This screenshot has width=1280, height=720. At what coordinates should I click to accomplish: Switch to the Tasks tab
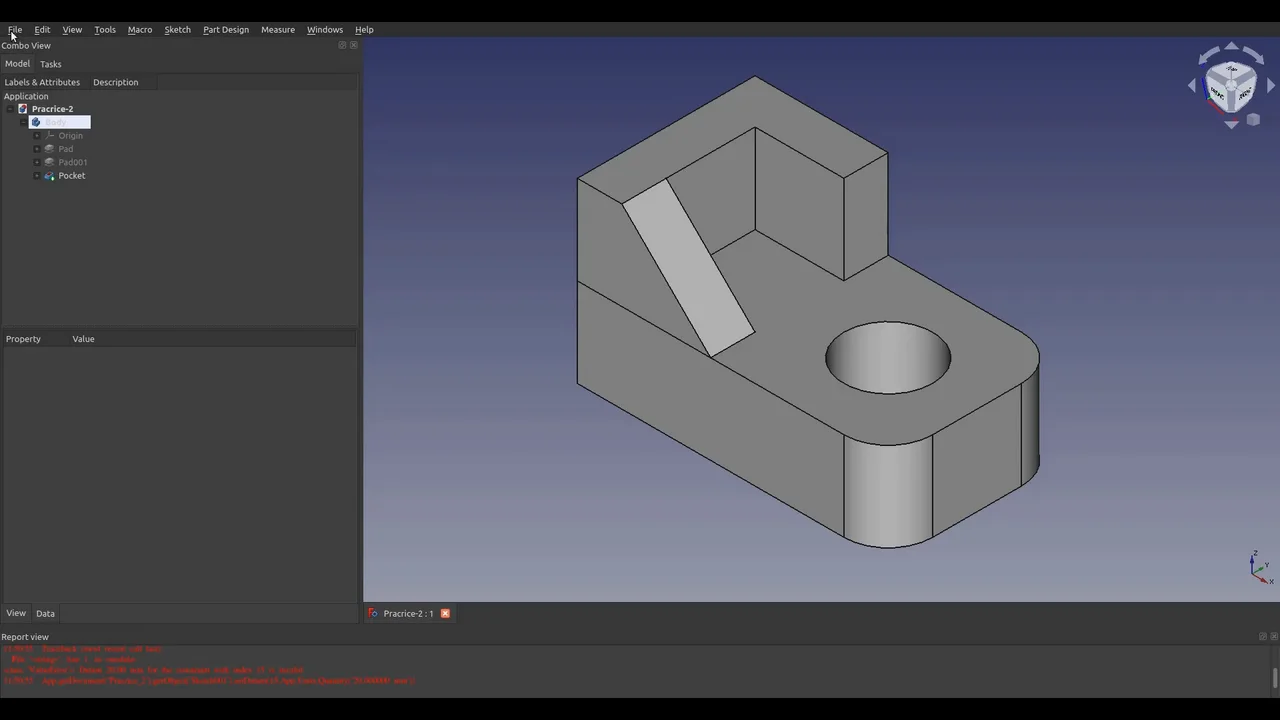click(x=50, y=64)
